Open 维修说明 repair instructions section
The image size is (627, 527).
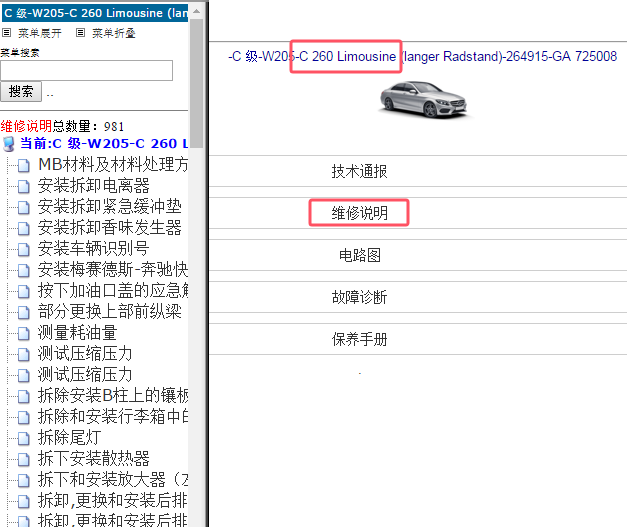(359, 213)
